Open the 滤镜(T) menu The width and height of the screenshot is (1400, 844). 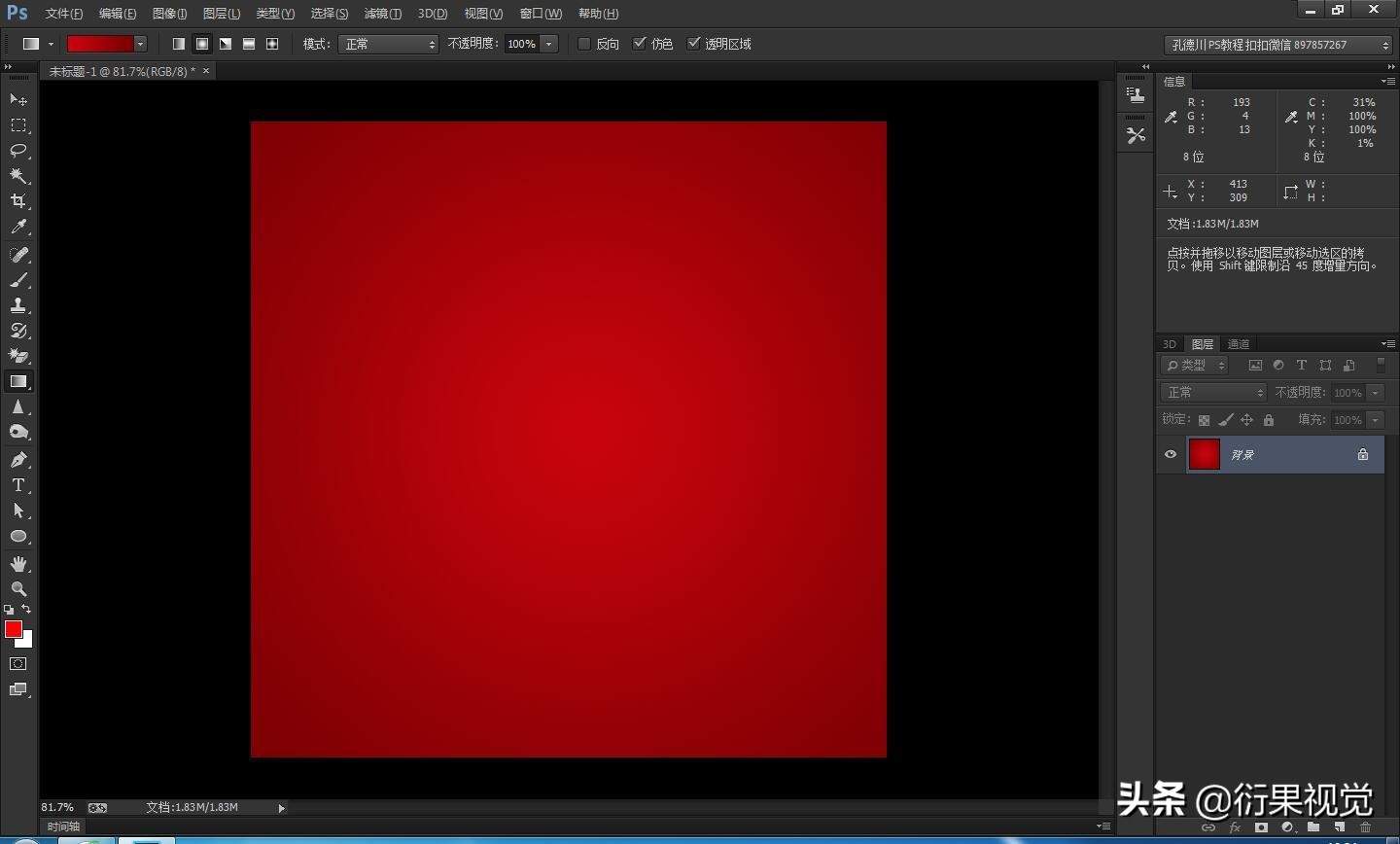click(x=382, y=13)
